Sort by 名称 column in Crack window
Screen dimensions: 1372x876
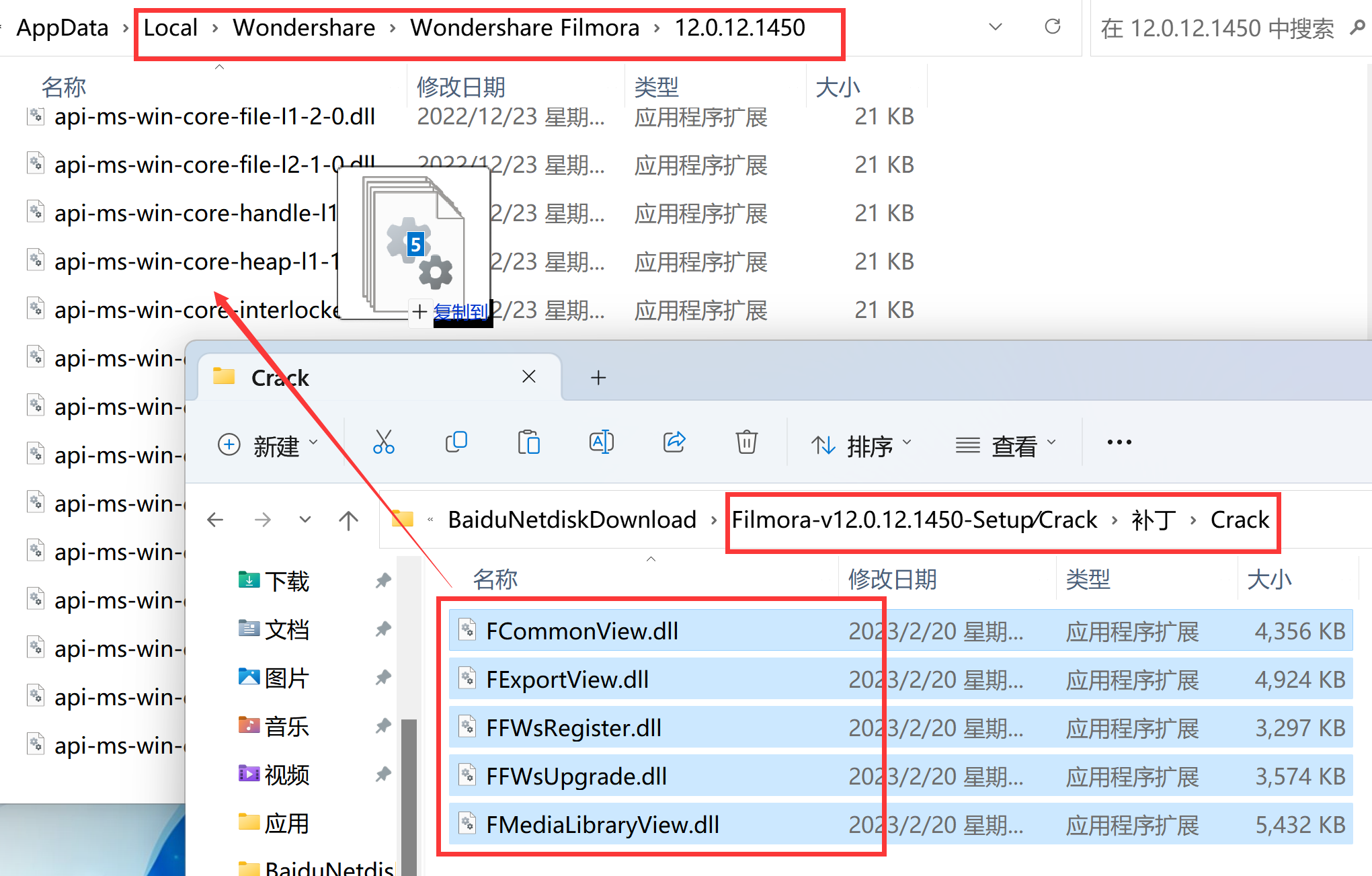[x=495, y=579]
